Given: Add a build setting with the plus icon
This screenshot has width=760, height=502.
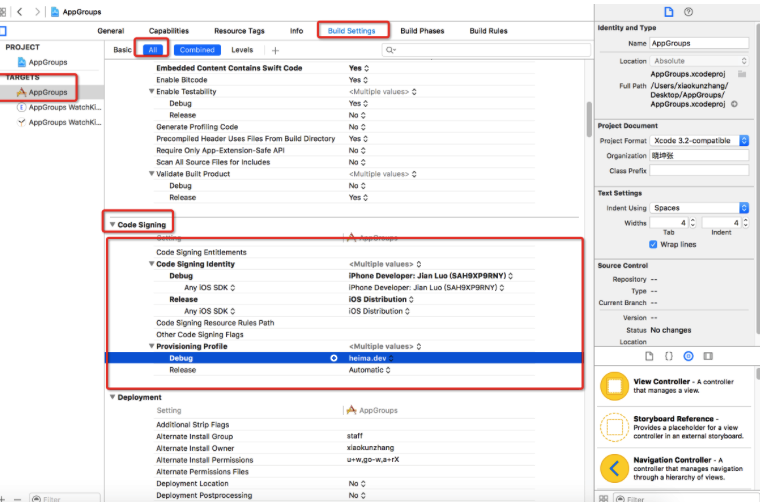Looking at the screenshot, I should pyautogui.click(x=275, y=50).
